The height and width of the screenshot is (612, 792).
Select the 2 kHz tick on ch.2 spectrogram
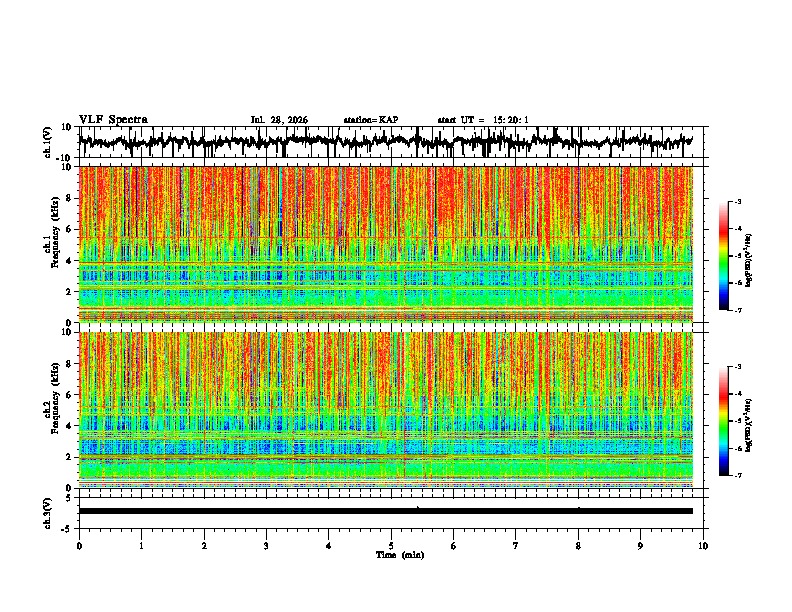point(69,457)
